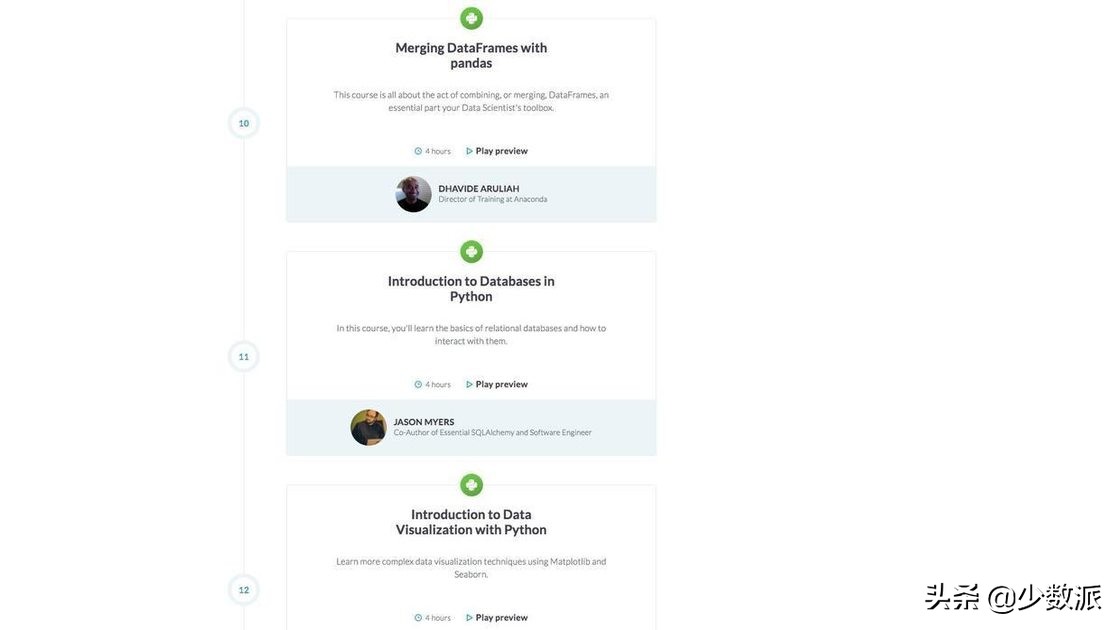Click green icon above Data Visualization course
This screenshot has height=630, width=1120.
pyautogui.click(x=471, y=485)
